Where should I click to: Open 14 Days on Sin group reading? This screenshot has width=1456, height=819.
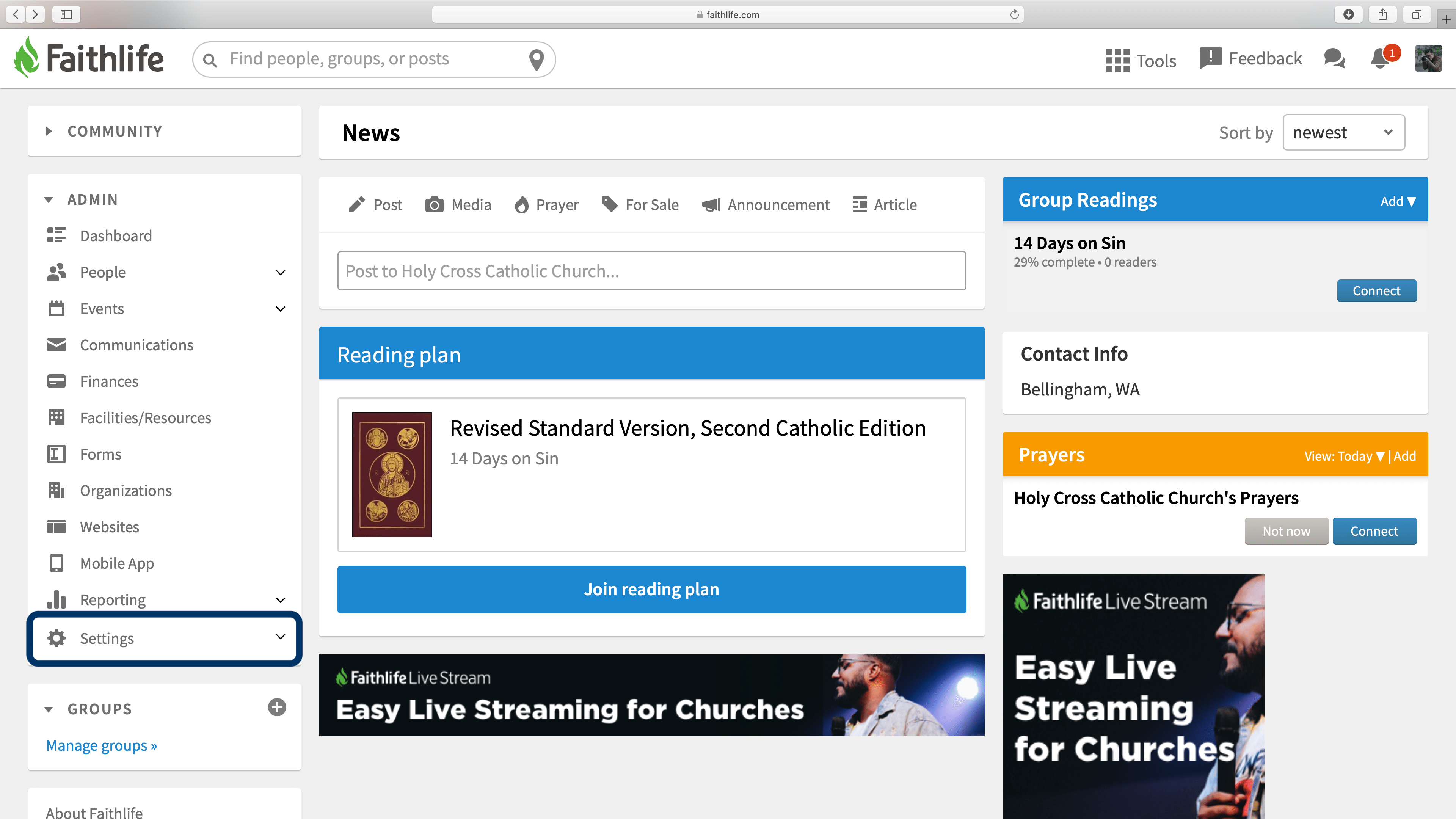coord(1069,243)
